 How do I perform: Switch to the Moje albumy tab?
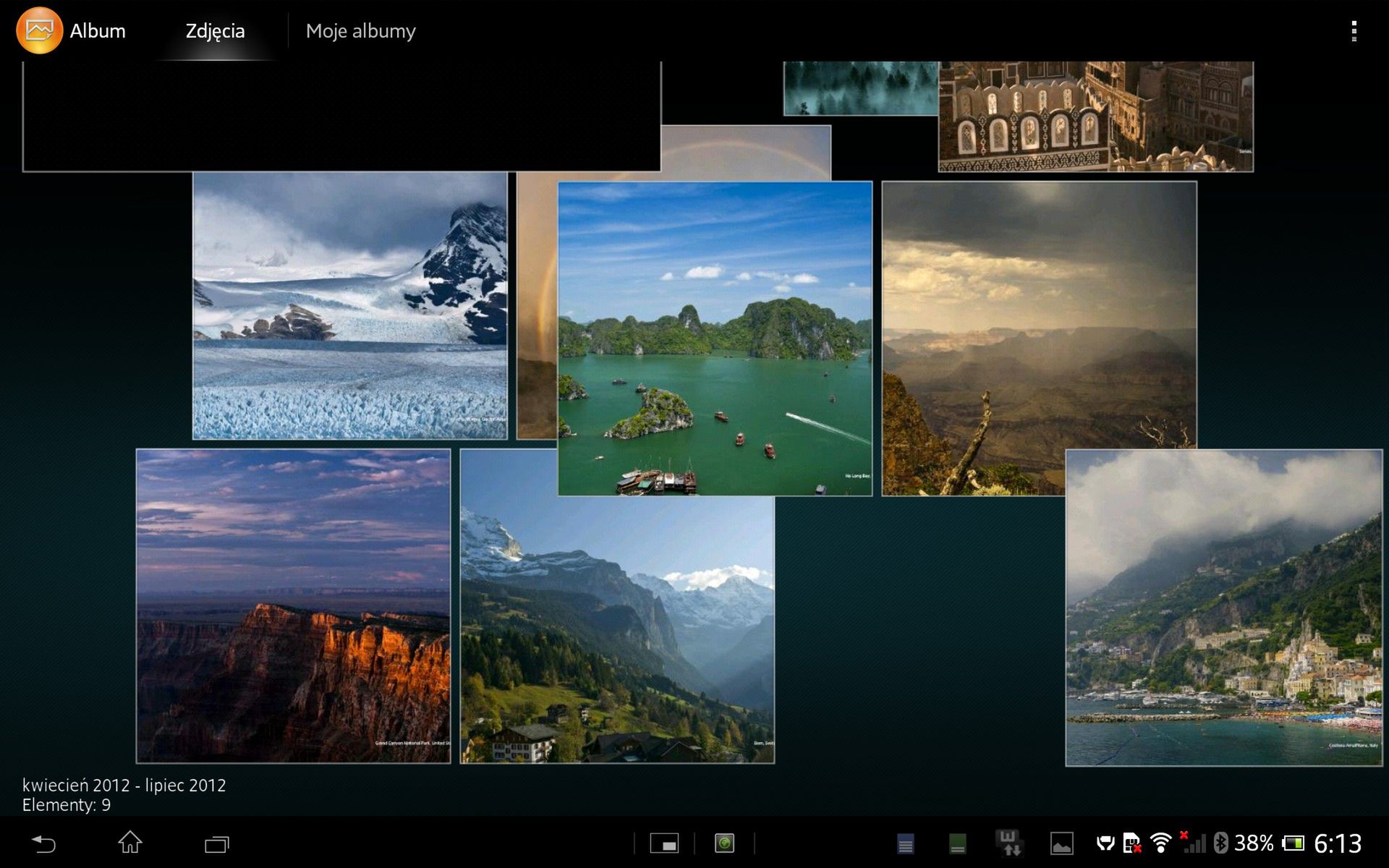[x=360, y=31]
